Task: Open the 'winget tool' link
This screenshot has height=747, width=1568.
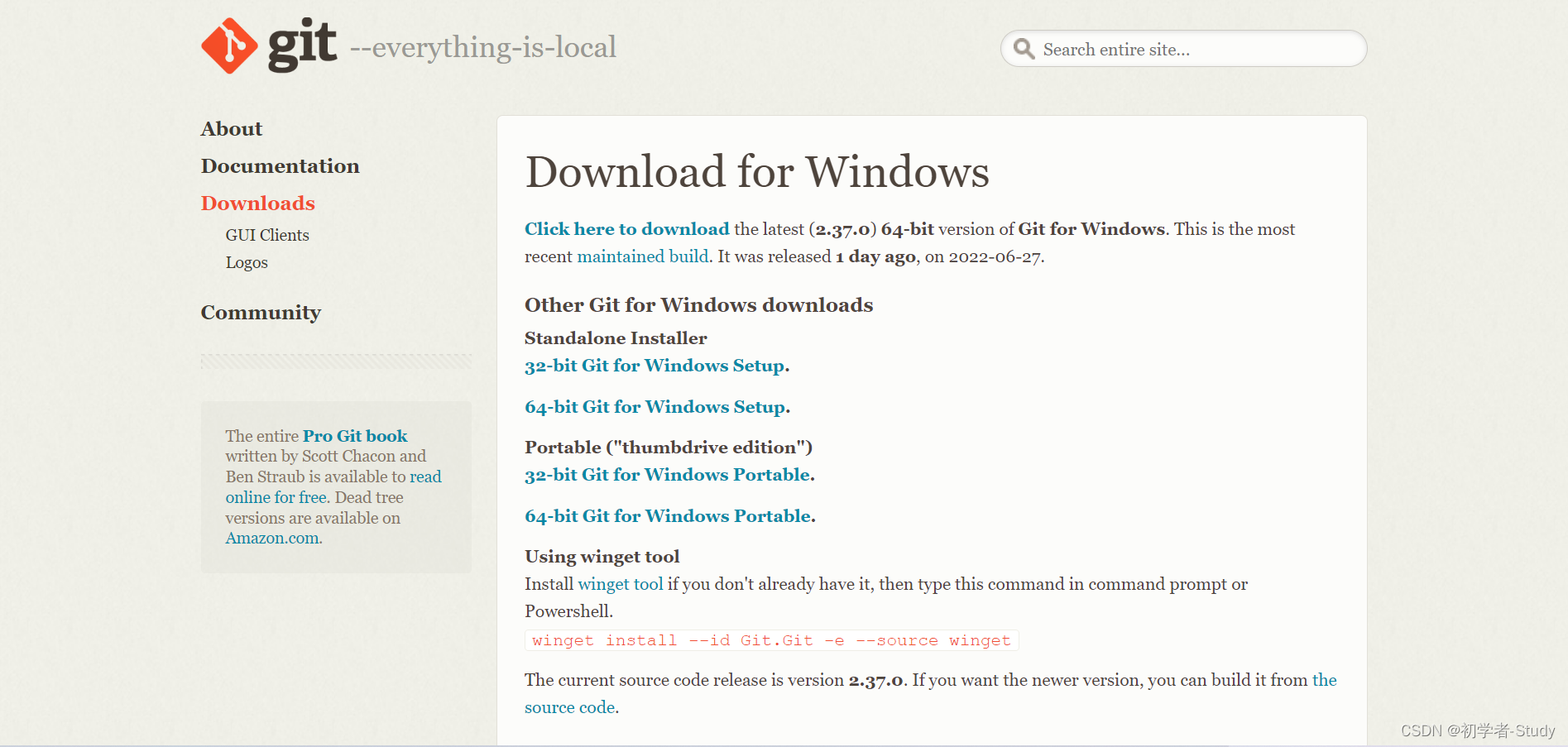Action: point(621,584)
